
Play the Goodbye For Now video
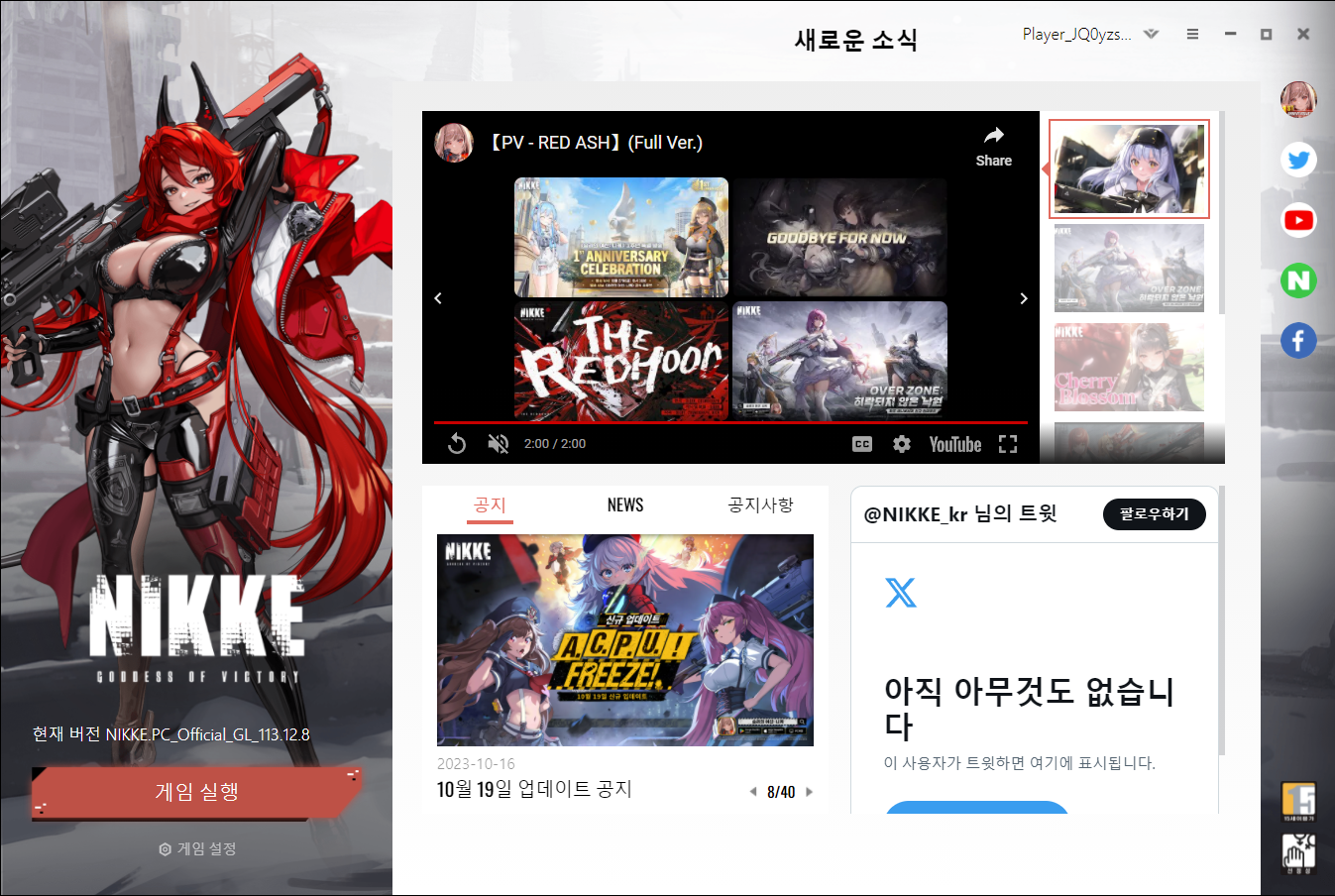839,237
